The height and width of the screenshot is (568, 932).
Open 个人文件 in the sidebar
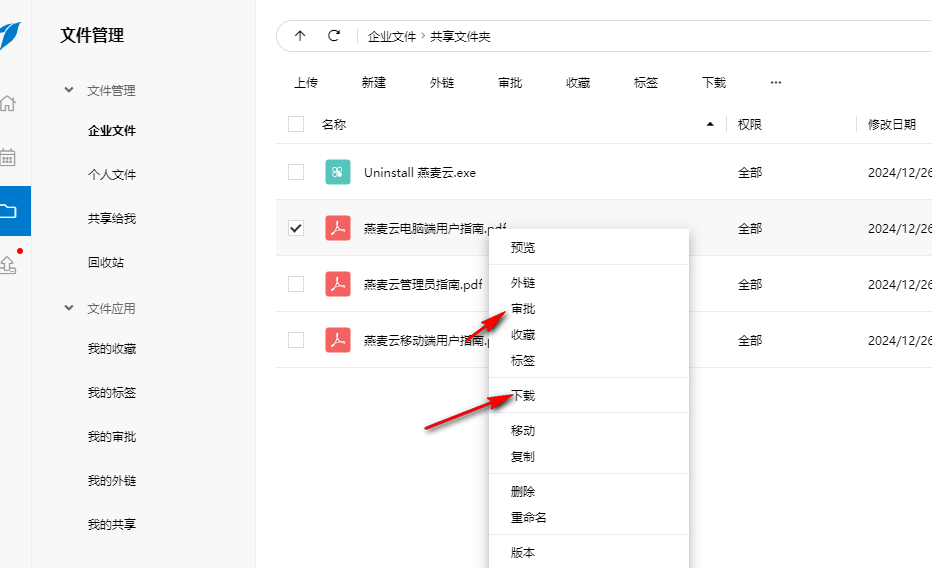[x=112, y=175]
